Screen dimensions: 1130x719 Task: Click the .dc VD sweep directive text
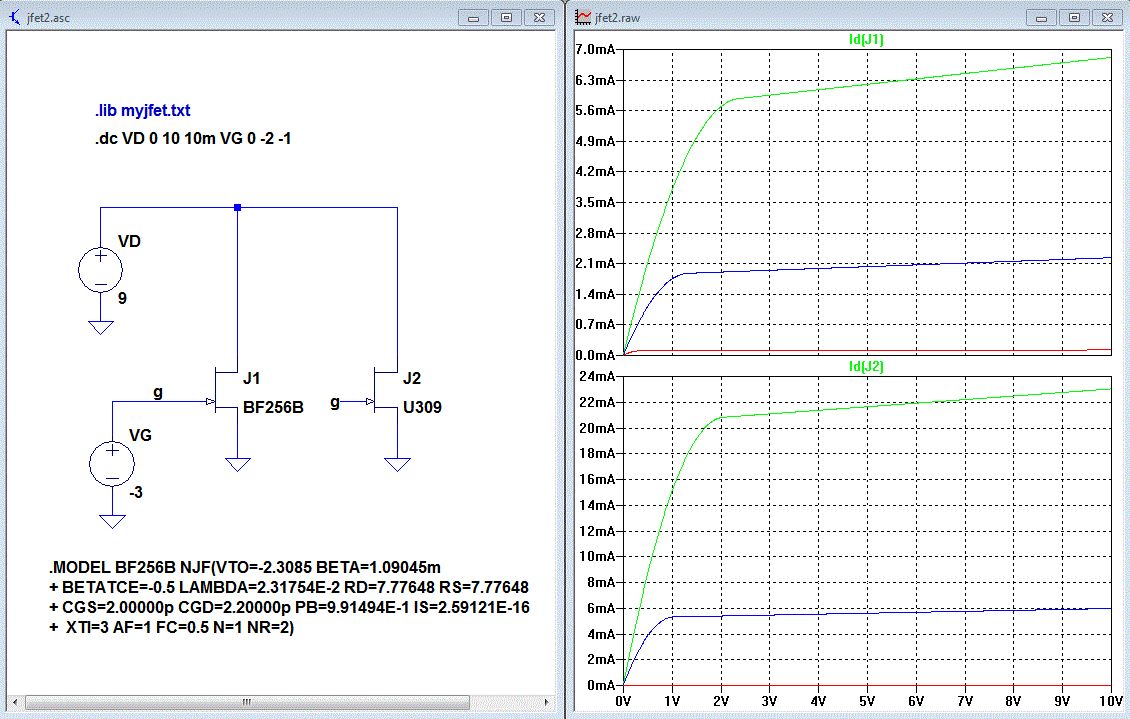(x=193, y=139)
